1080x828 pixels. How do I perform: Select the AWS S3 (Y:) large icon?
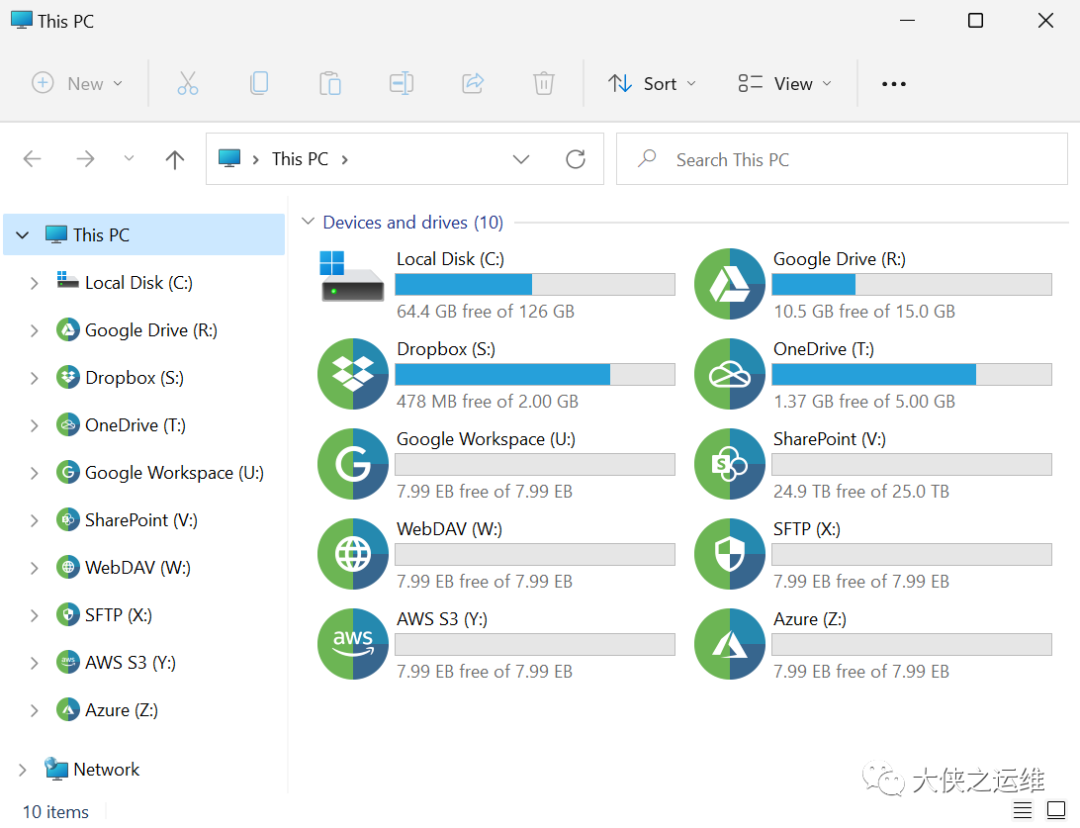[353, 644]
